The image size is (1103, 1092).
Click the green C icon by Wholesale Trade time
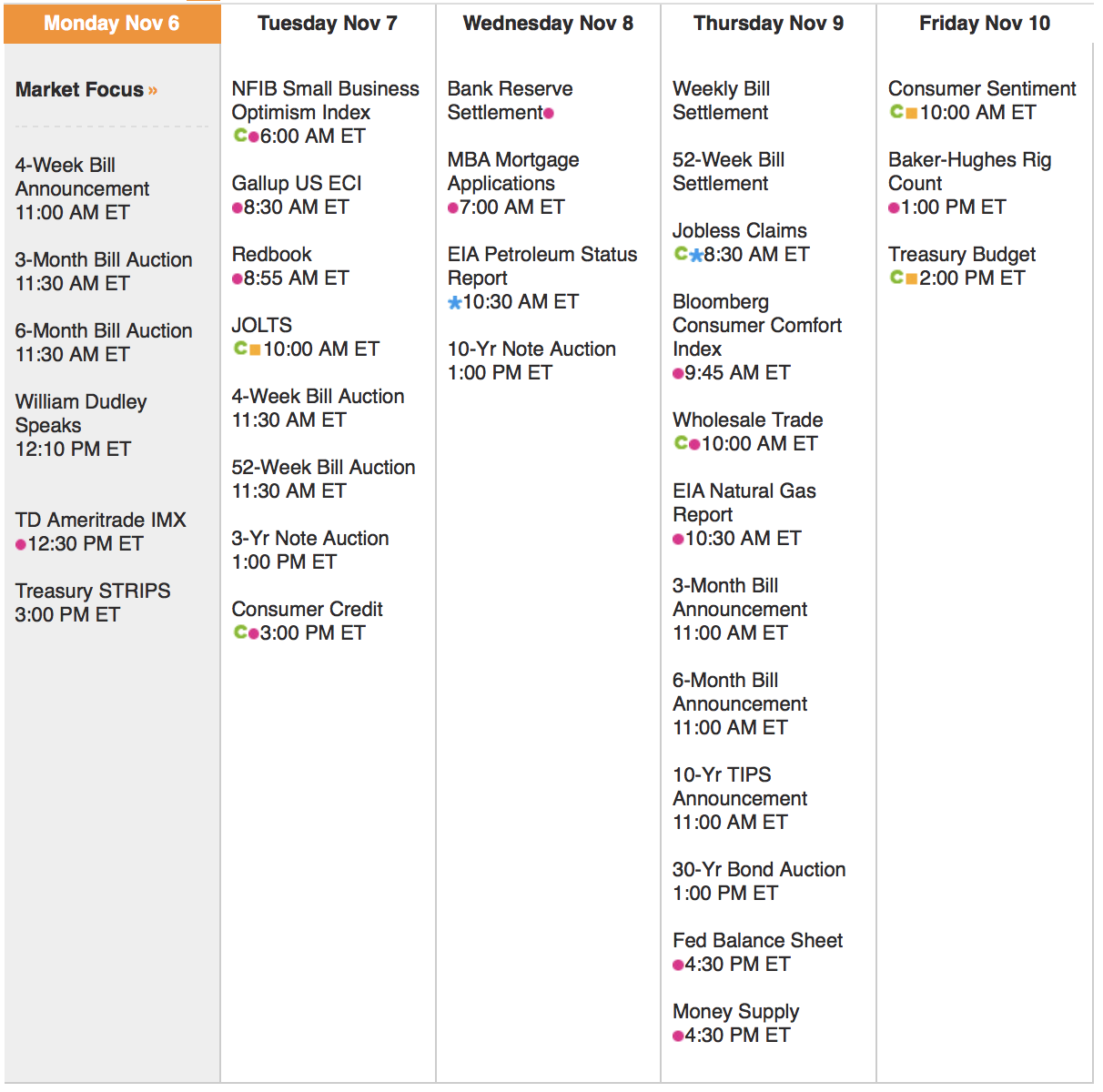[x=681, y=443]
